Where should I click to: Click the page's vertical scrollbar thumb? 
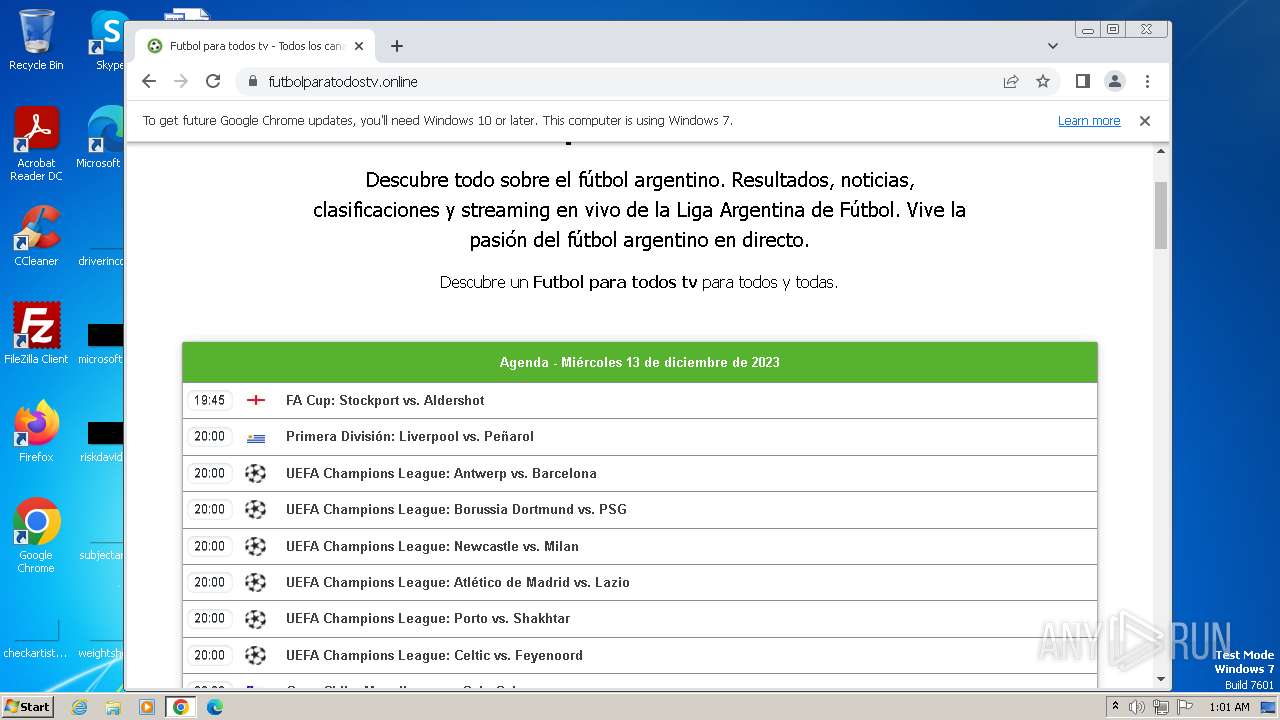[1161, 215]
